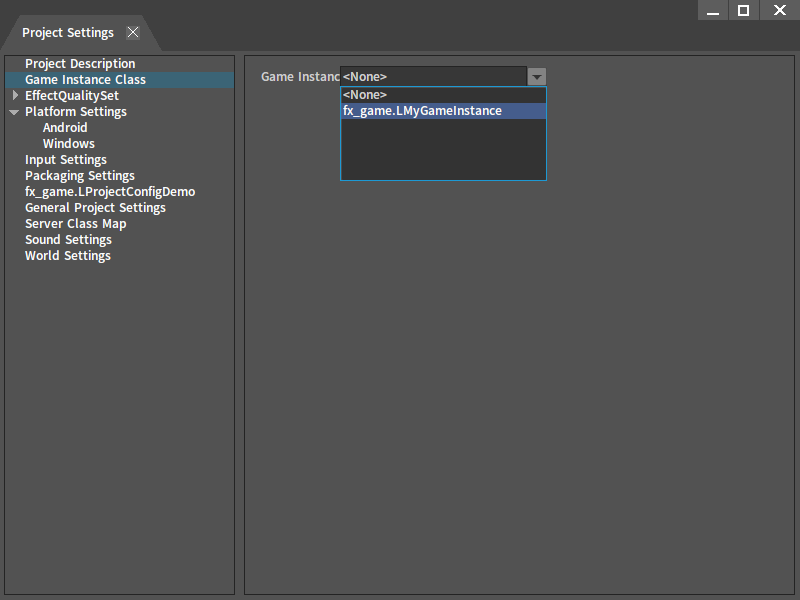This screenshot has width=800, height=600.
Task: Open Windows platform settings
Action: 68,144
